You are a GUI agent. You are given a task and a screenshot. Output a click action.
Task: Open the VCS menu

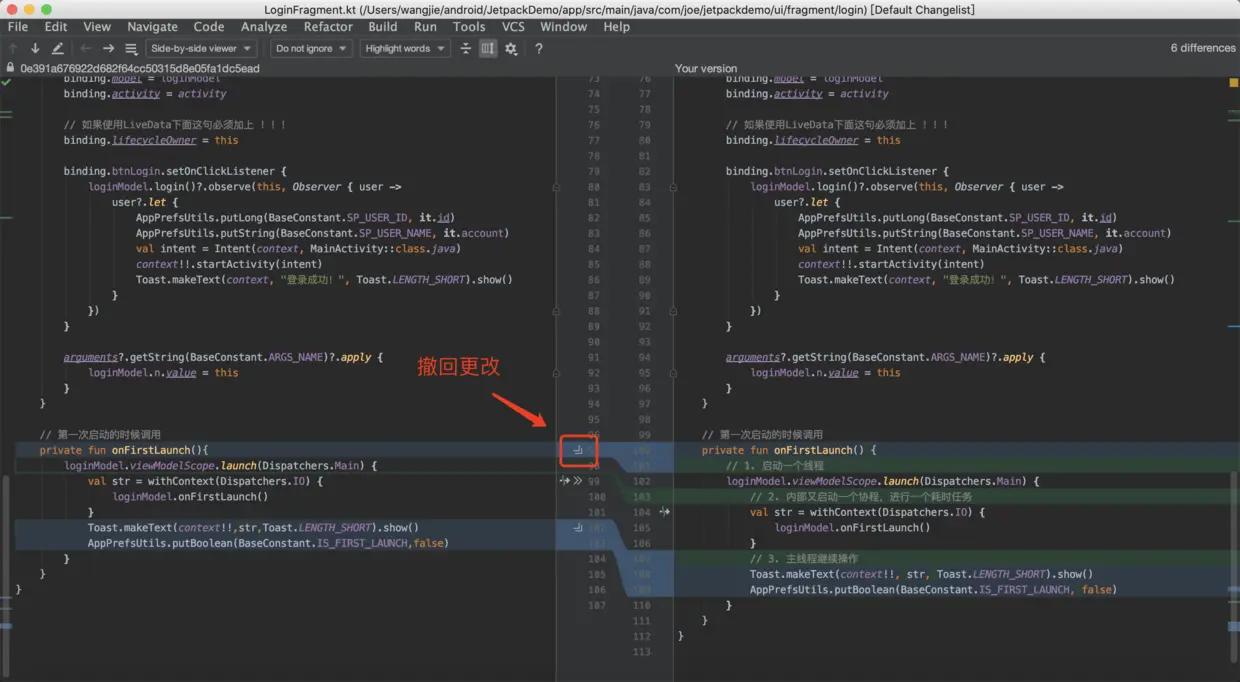coord(513,27)
